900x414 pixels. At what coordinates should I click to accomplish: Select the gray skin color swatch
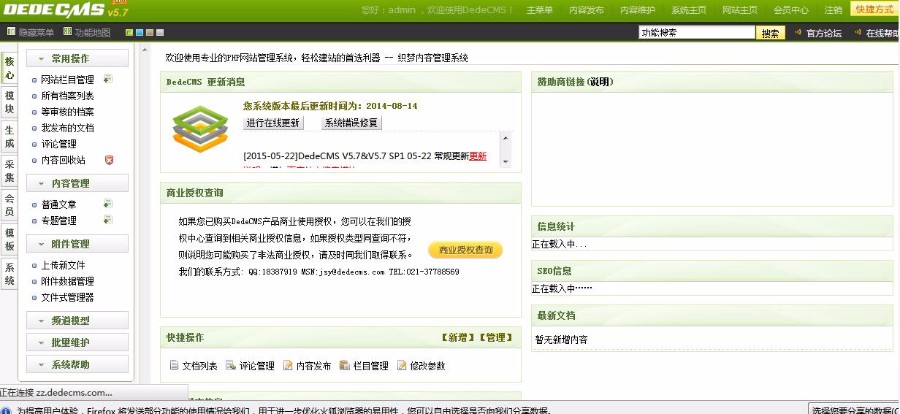coord(160,33)
